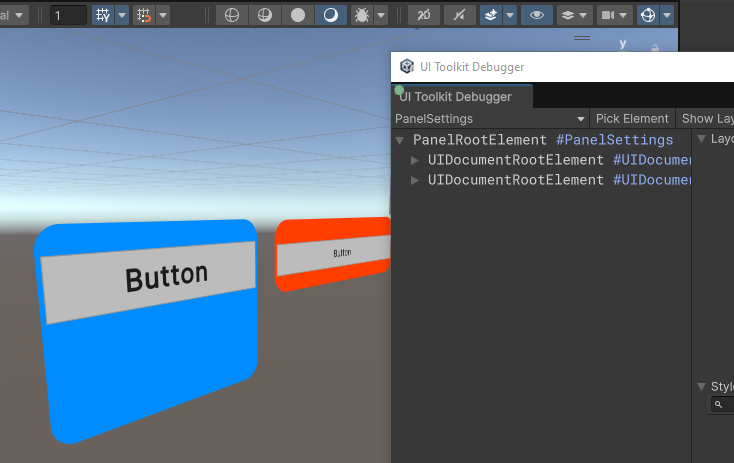
Task: Select the shaded lit draw mode
Action: click(x=330, y=15)
